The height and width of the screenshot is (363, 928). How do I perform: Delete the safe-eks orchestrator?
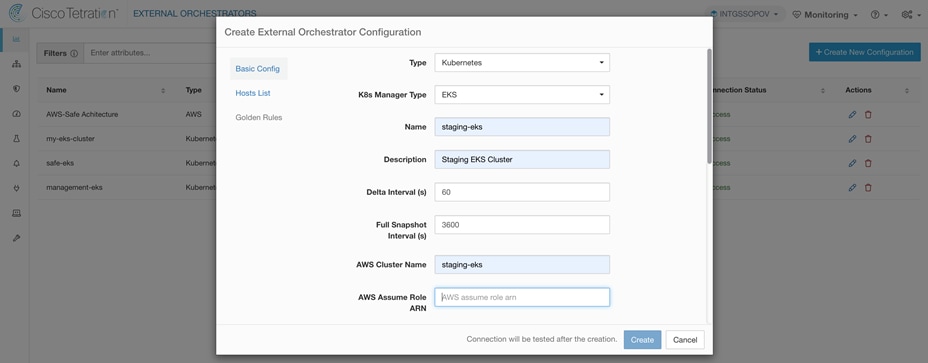pos(868,163)
